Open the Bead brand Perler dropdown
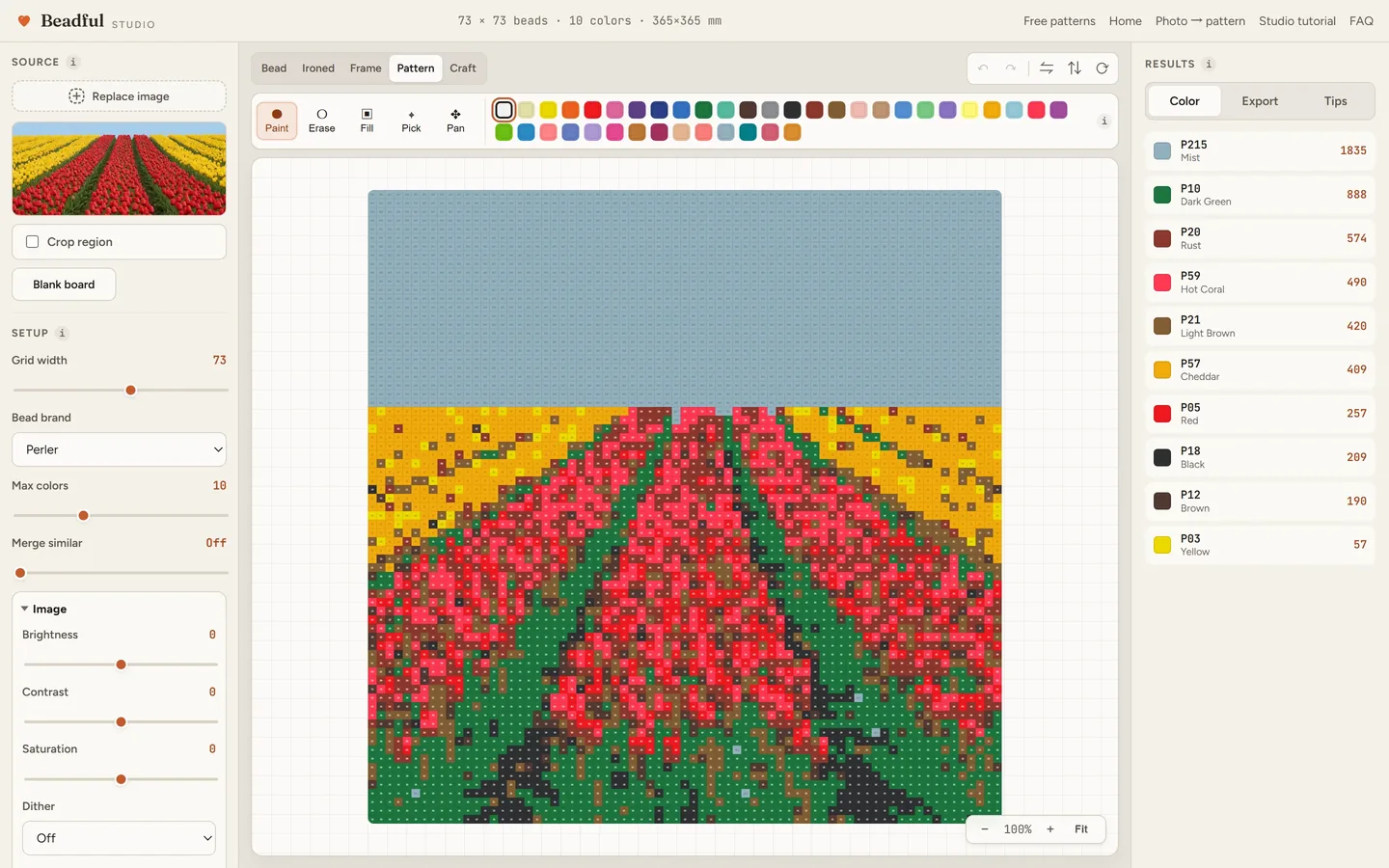The width and height of the screenshot is (1389, 868). (x=119, y=449)
